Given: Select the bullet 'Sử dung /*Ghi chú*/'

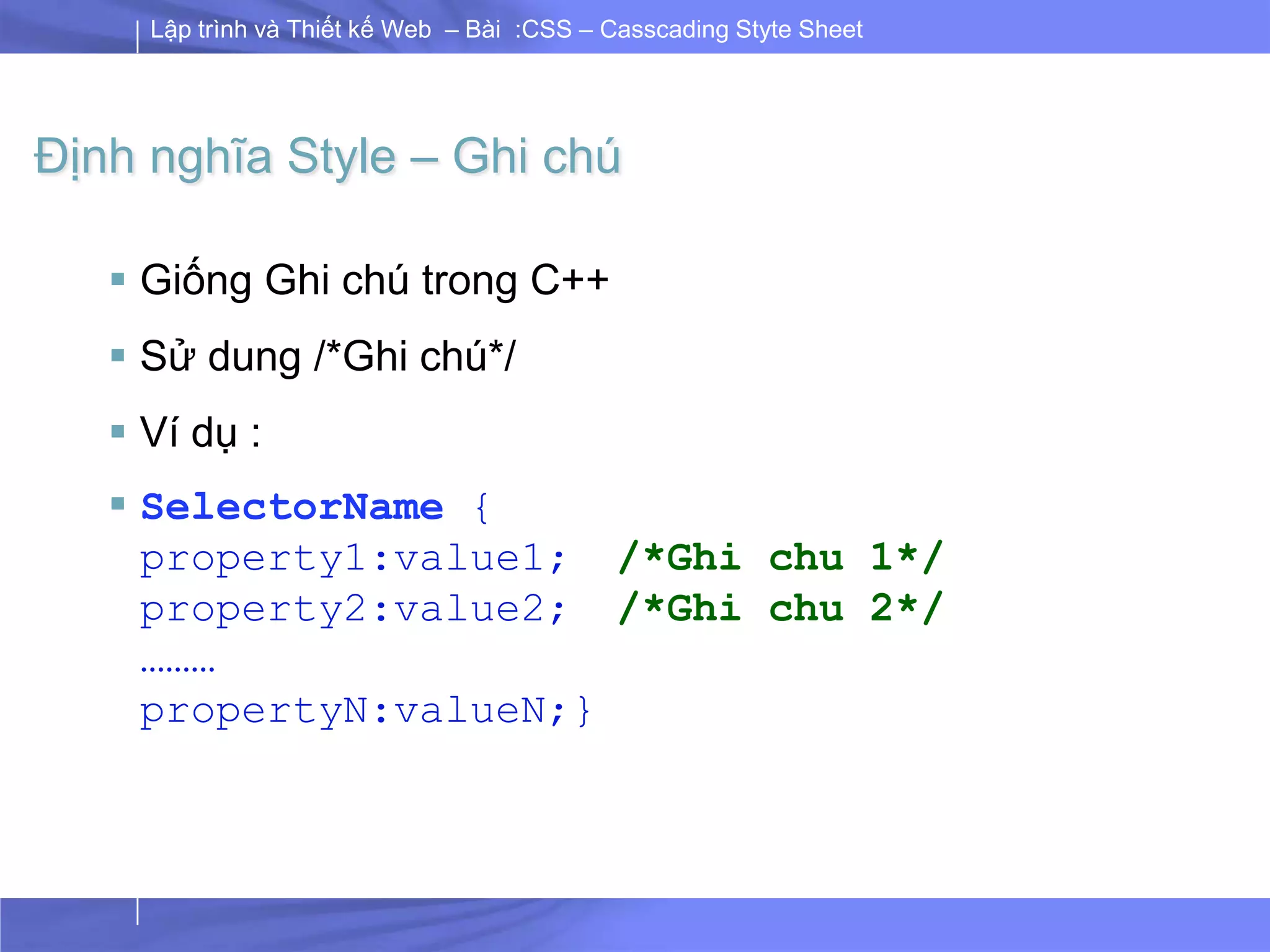Looking at the screenshot, I should [x=327, y=356].
